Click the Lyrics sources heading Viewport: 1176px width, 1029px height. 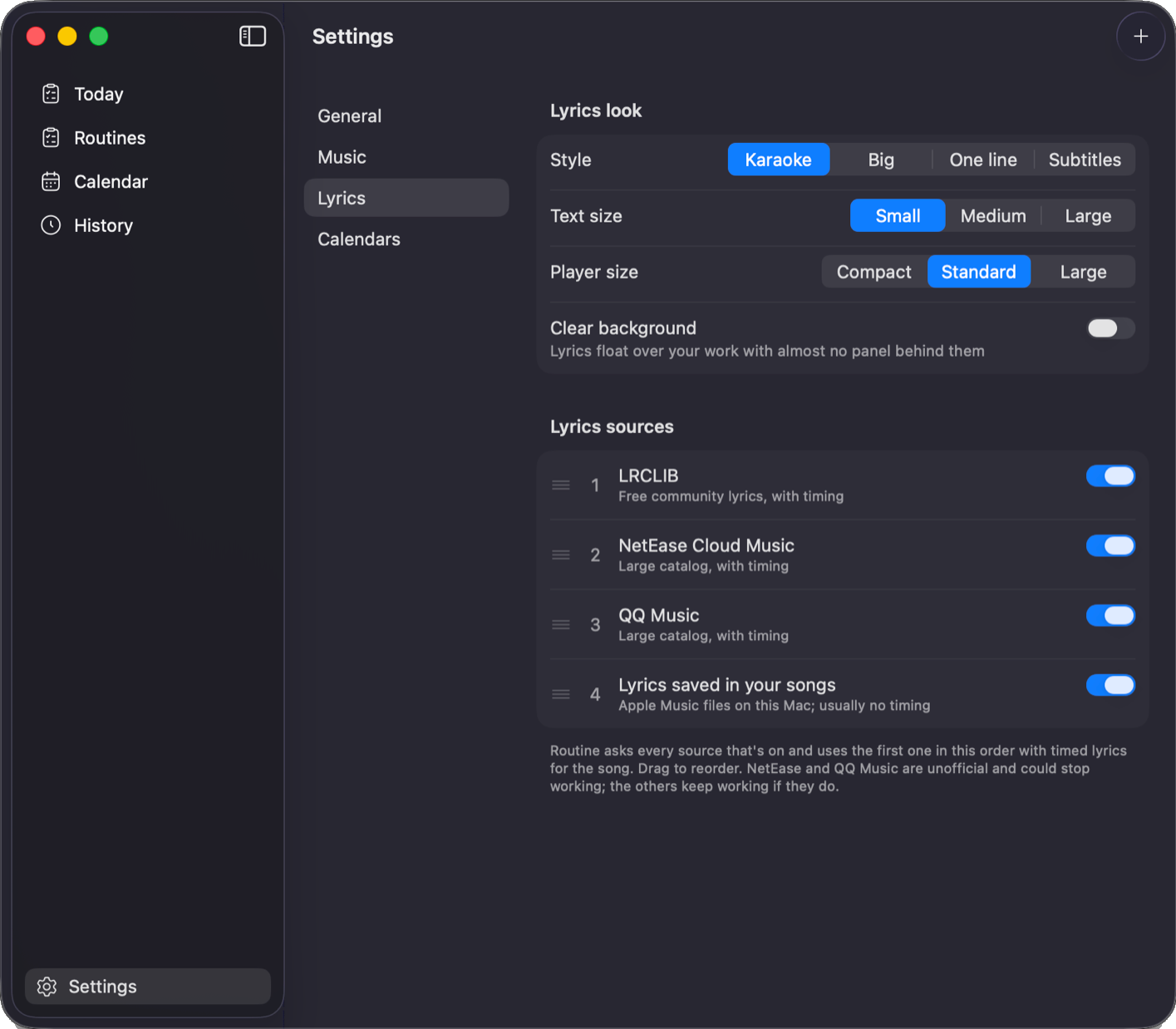coord(612,426)
